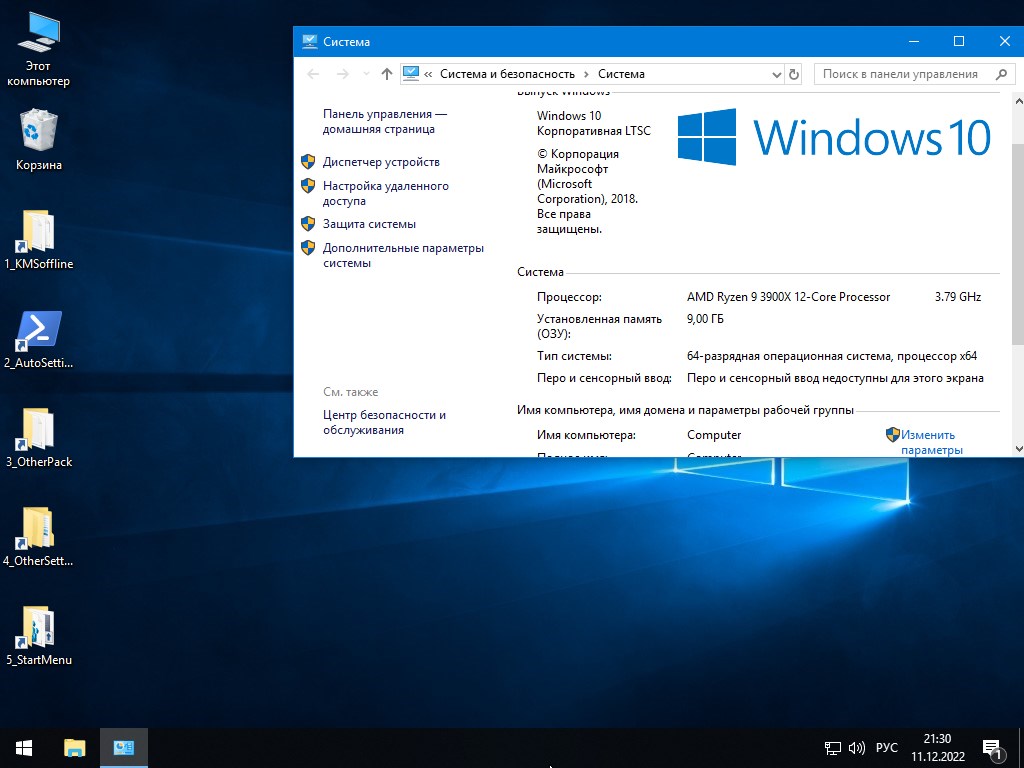Click the System Protection shield icon
This screenshot has width=1024, height=768.
click(309, 223)
